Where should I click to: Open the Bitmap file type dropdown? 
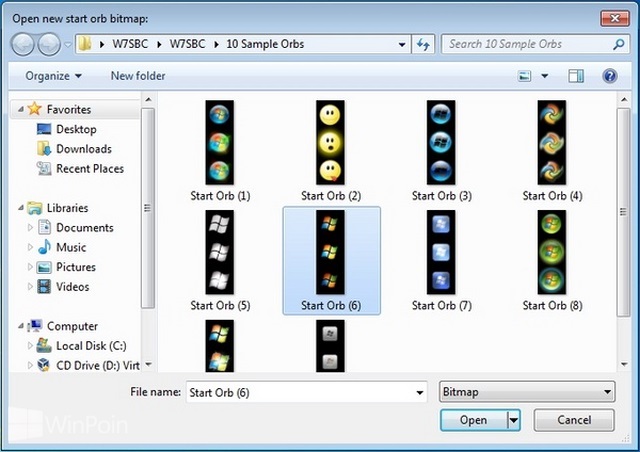pyautogui.click(x=527, y=392)
